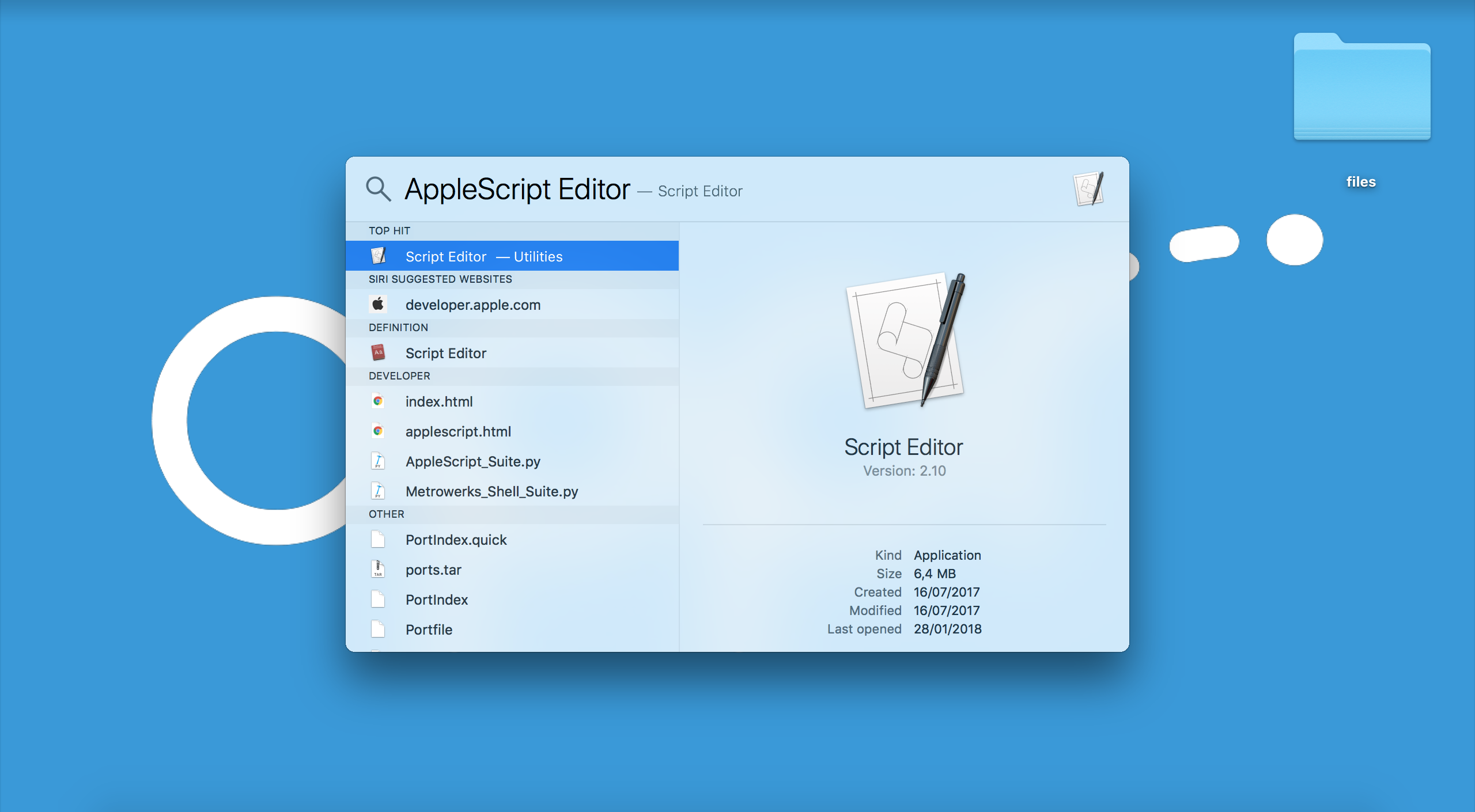Select the Script Editor dictionary definition
1475x812 pixels.
click(x=445, y=353)
